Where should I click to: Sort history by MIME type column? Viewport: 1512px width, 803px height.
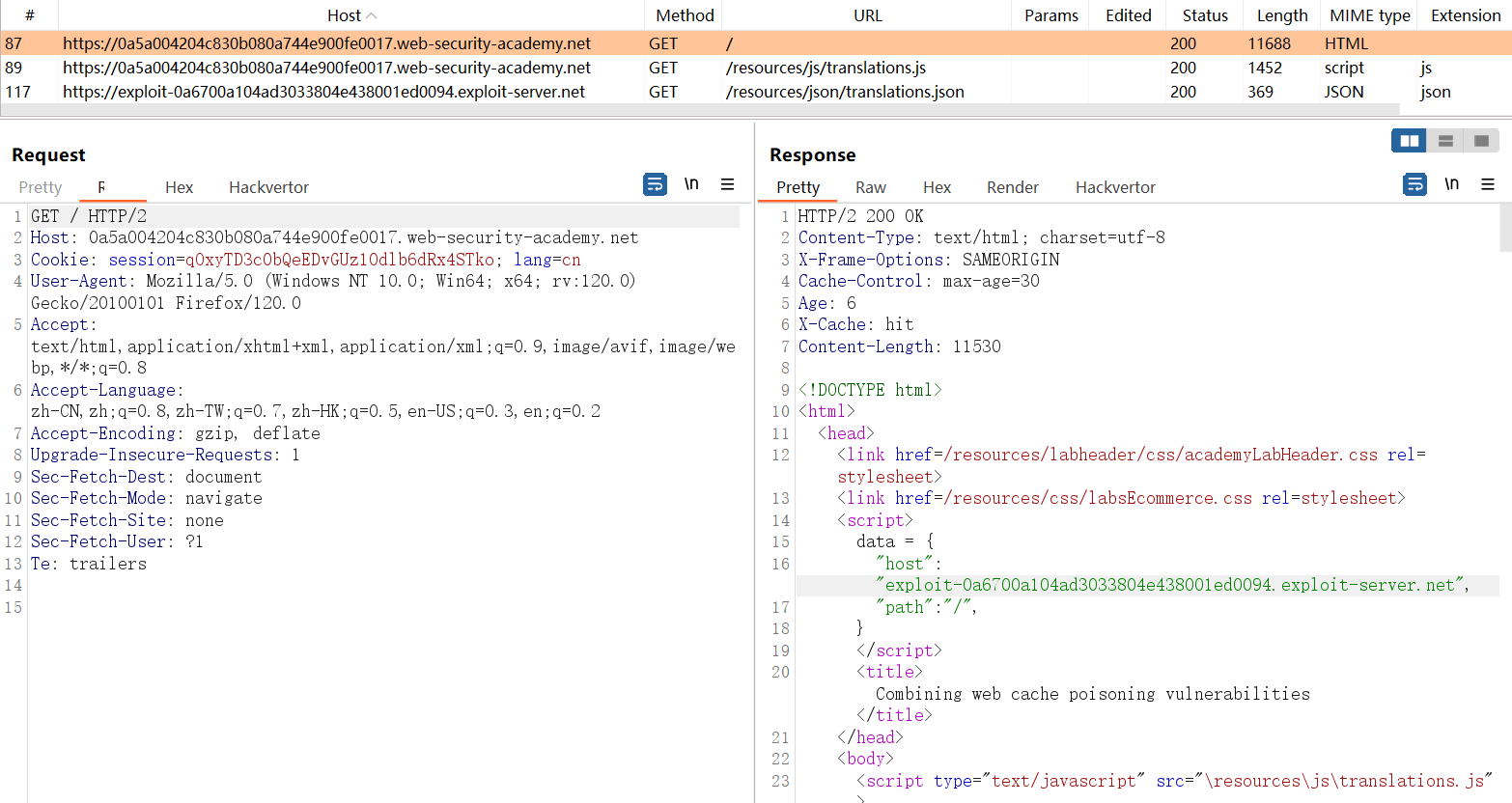(1369, 15)
